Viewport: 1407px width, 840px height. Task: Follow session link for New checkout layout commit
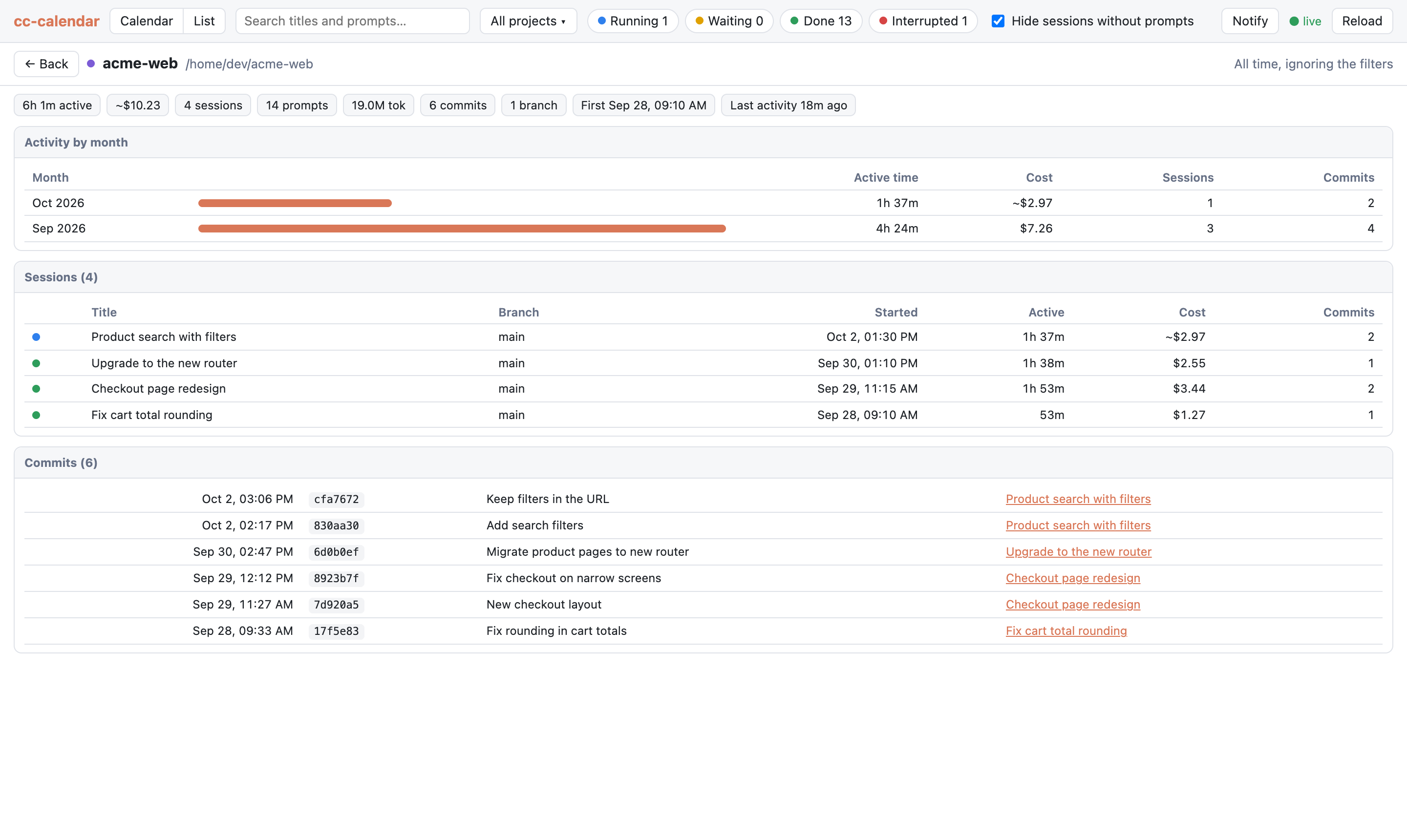coord(1073,605)
